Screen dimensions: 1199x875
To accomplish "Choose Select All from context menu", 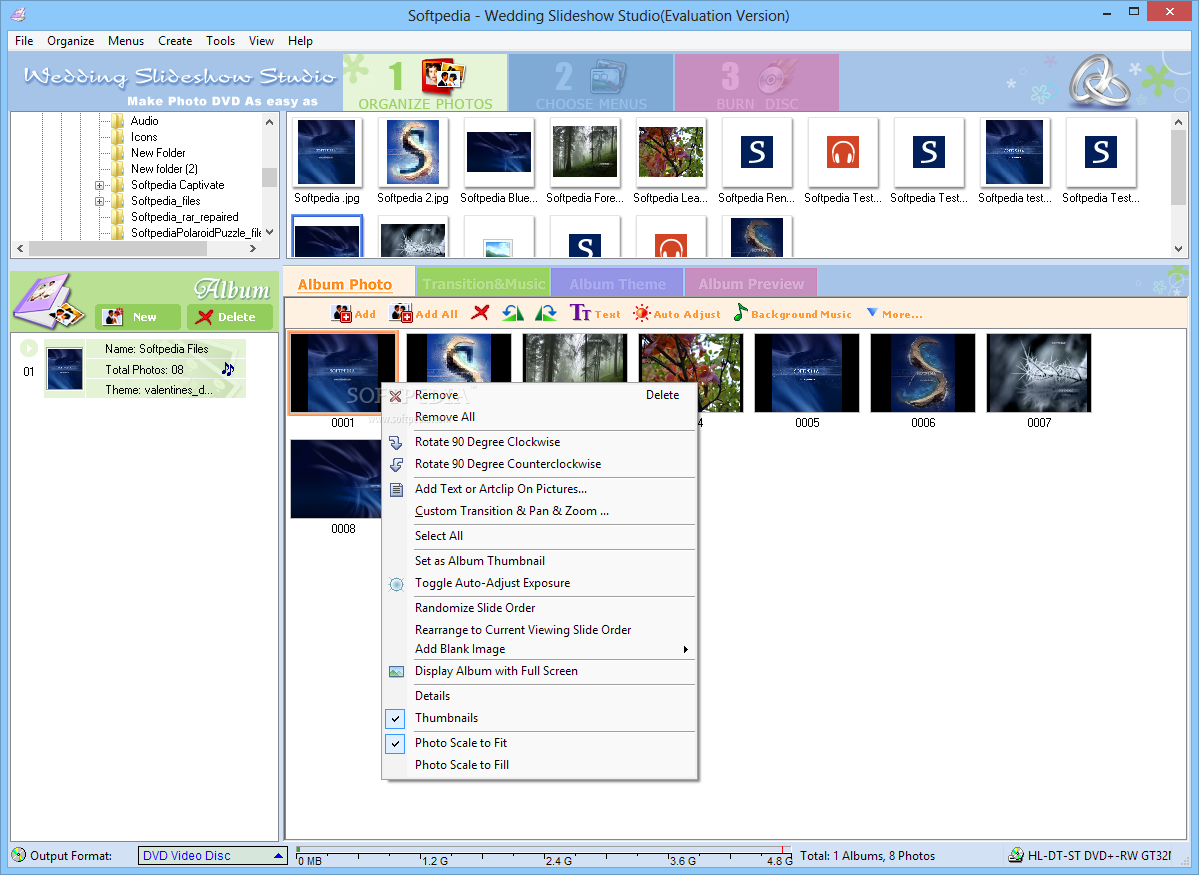I will coord(439,536).
